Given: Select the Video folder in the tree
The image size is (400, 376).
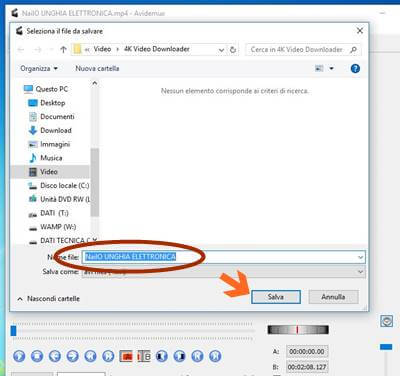Looking at the screenshot, I should coord(49,172).
